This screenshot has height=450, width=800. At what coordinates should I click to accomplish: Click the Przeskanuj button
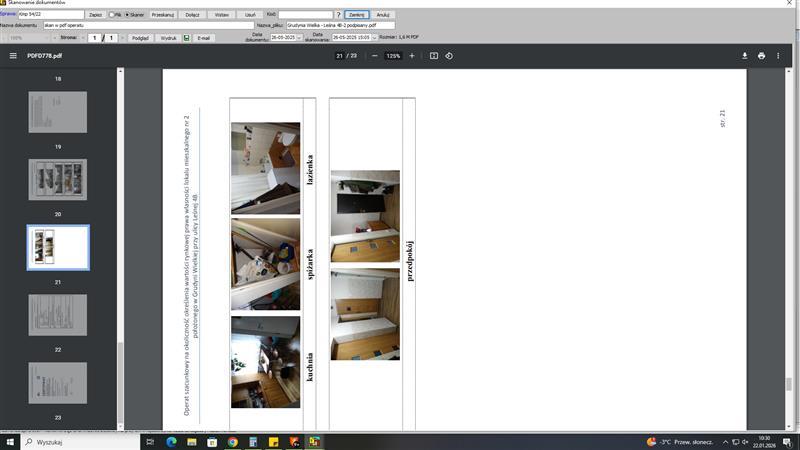pyautogui.click(x=163, y=15)
